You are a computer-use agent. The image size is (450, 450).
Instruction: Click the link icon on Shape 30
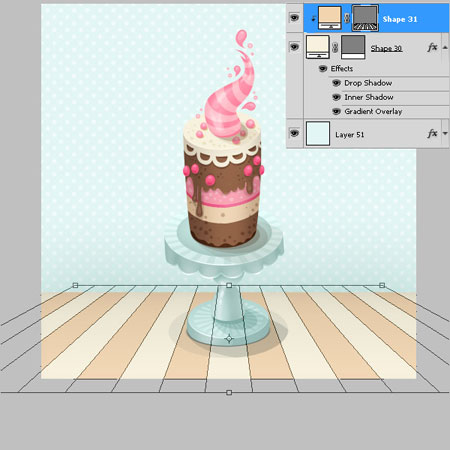point(335,47)
